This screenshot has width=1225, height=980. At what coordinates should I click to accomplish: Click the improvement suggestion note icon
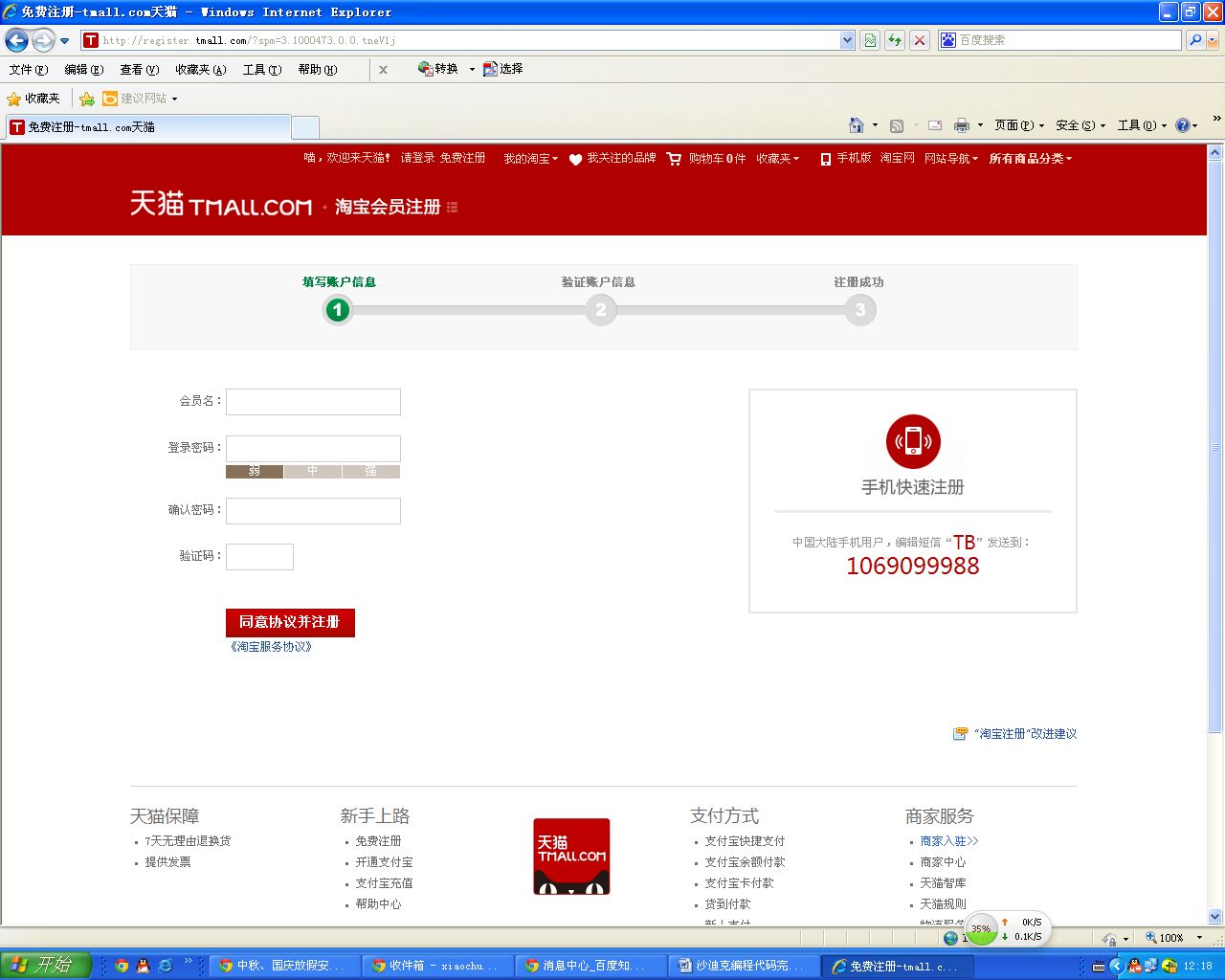960,734
